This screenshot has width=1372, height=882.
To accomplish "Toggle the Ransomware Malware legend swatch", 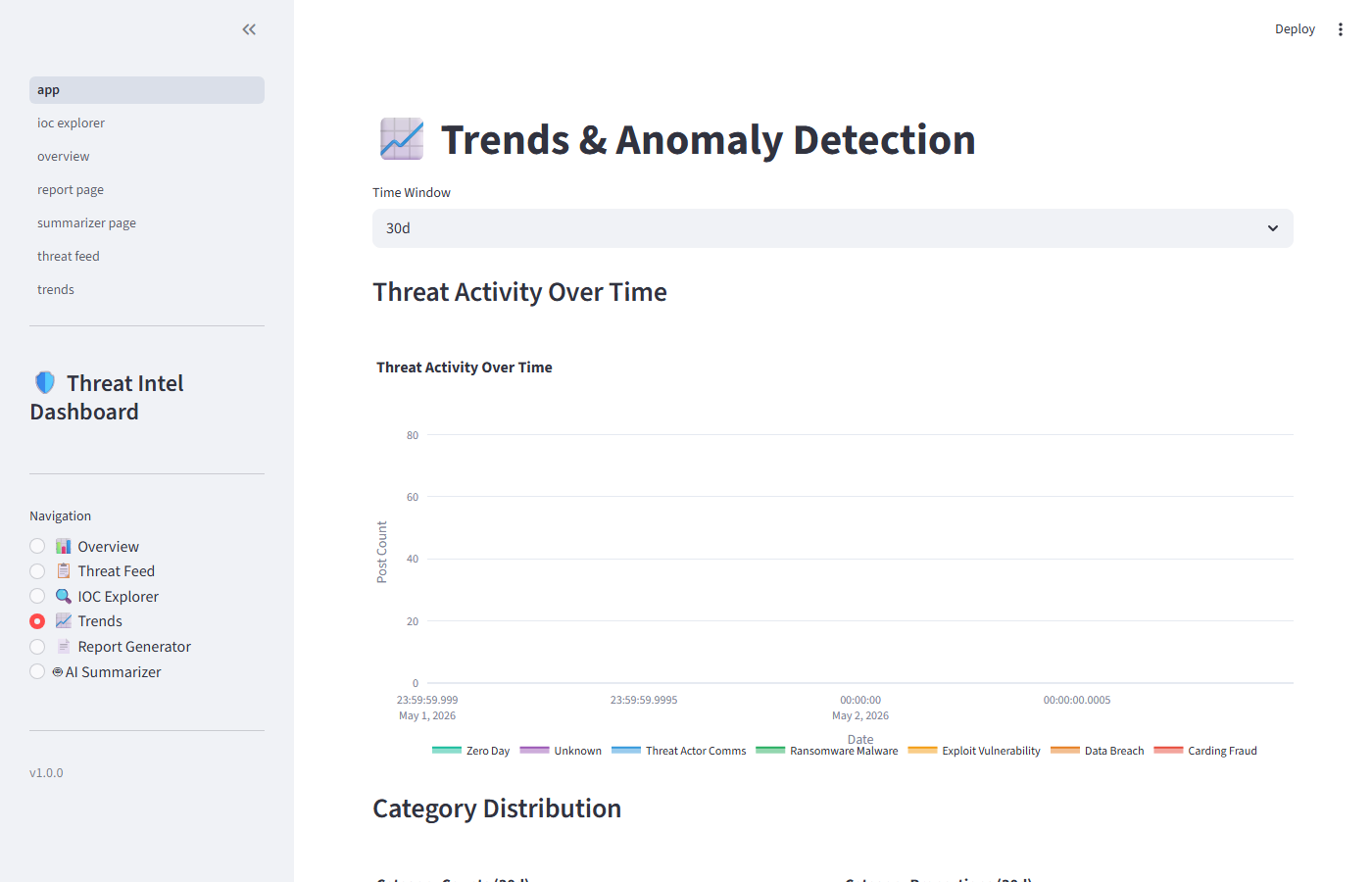I will 770,751.
